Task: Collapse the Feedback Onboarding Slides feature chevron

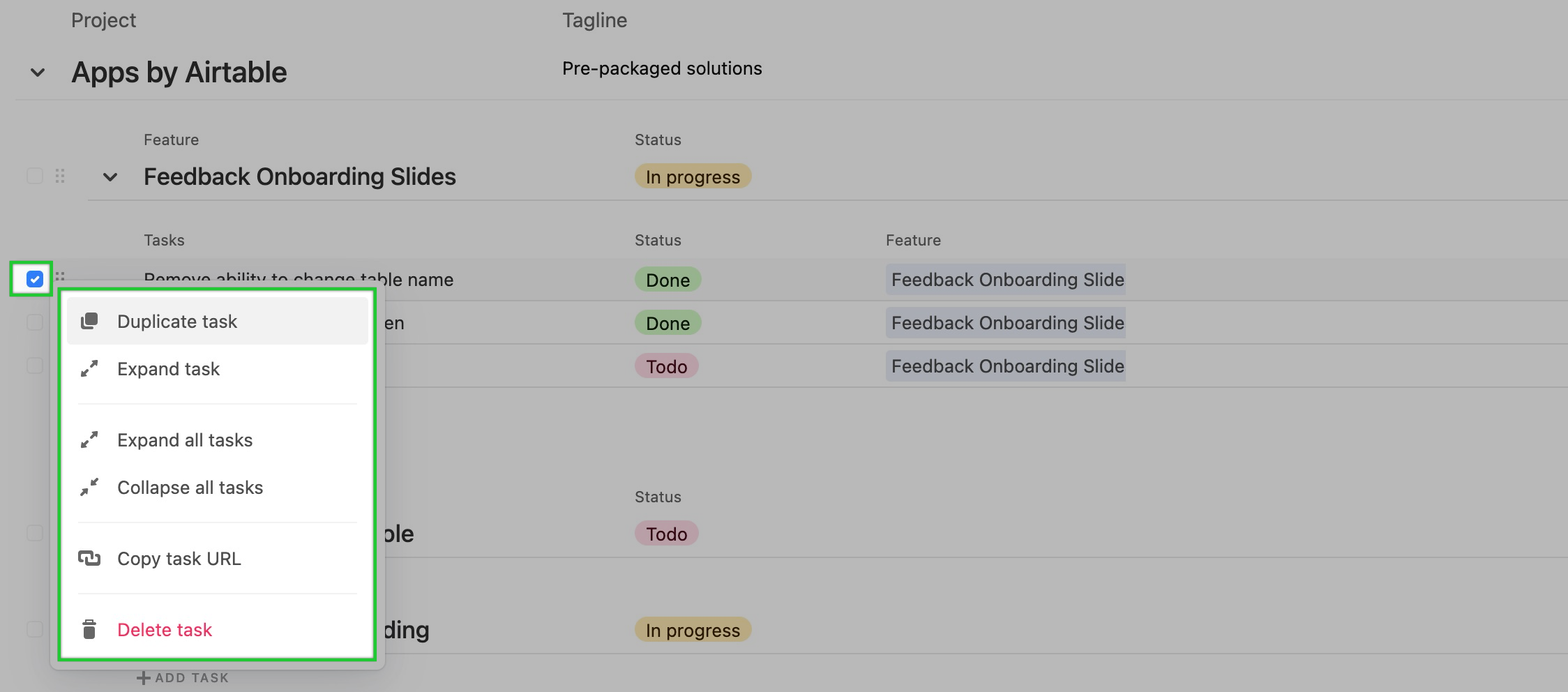Action: (110, 177)
